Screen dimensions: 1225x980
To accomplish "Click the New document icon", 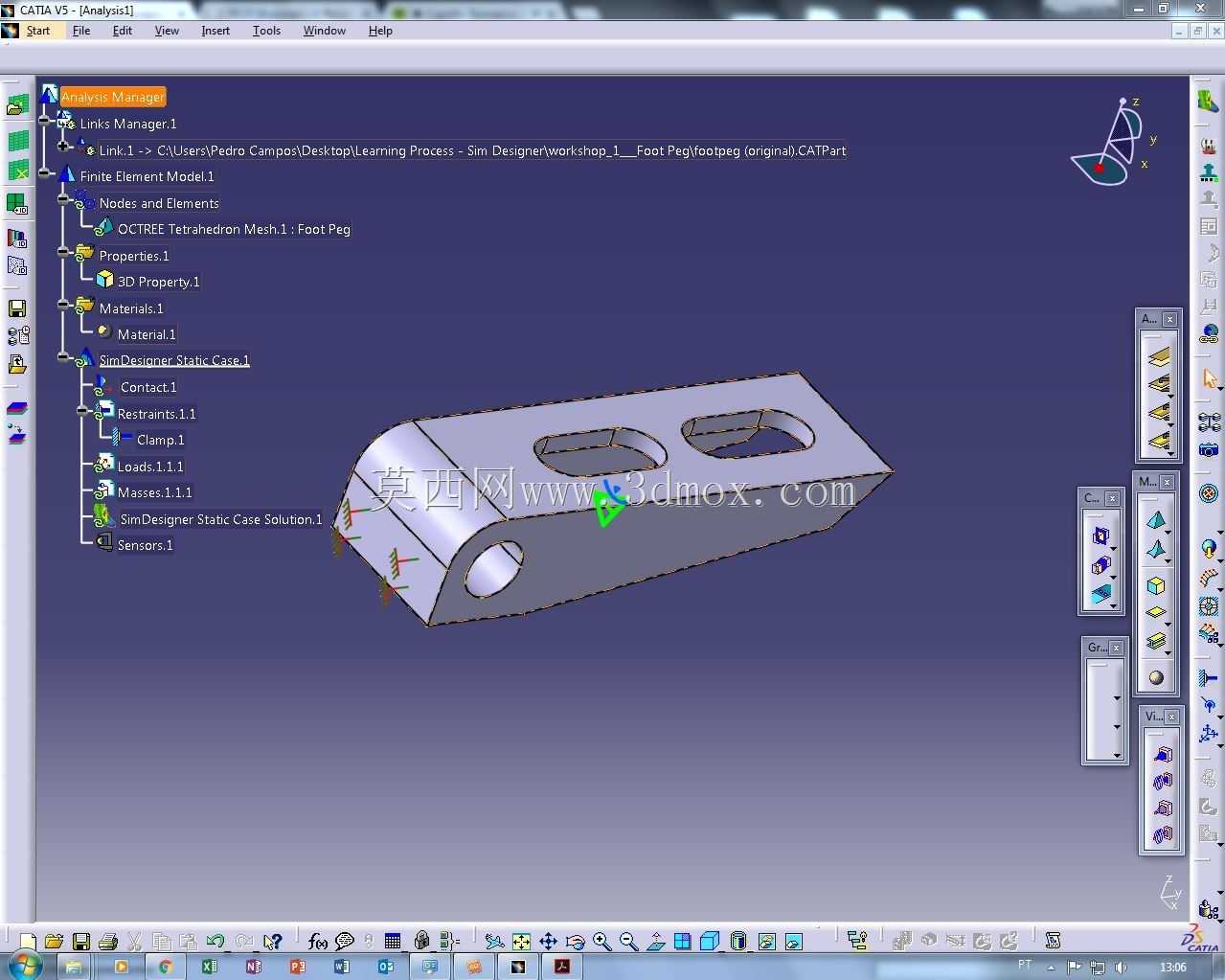I will [28, 942].
